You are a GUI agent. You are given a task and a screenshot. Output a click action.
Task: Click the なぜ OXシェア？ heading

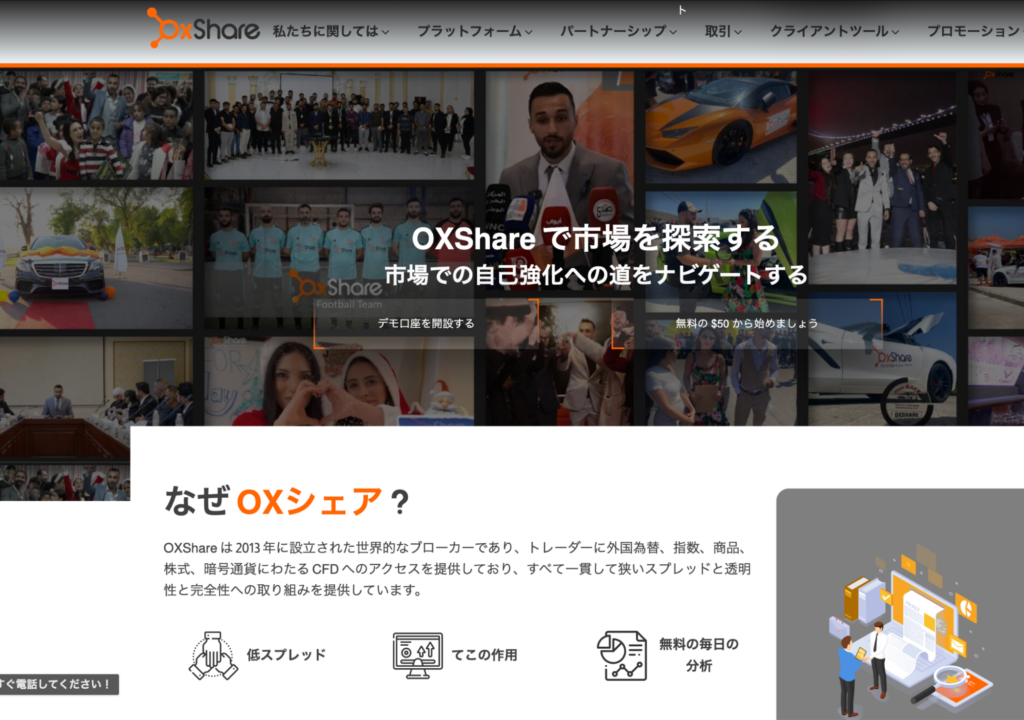point(287,502)
